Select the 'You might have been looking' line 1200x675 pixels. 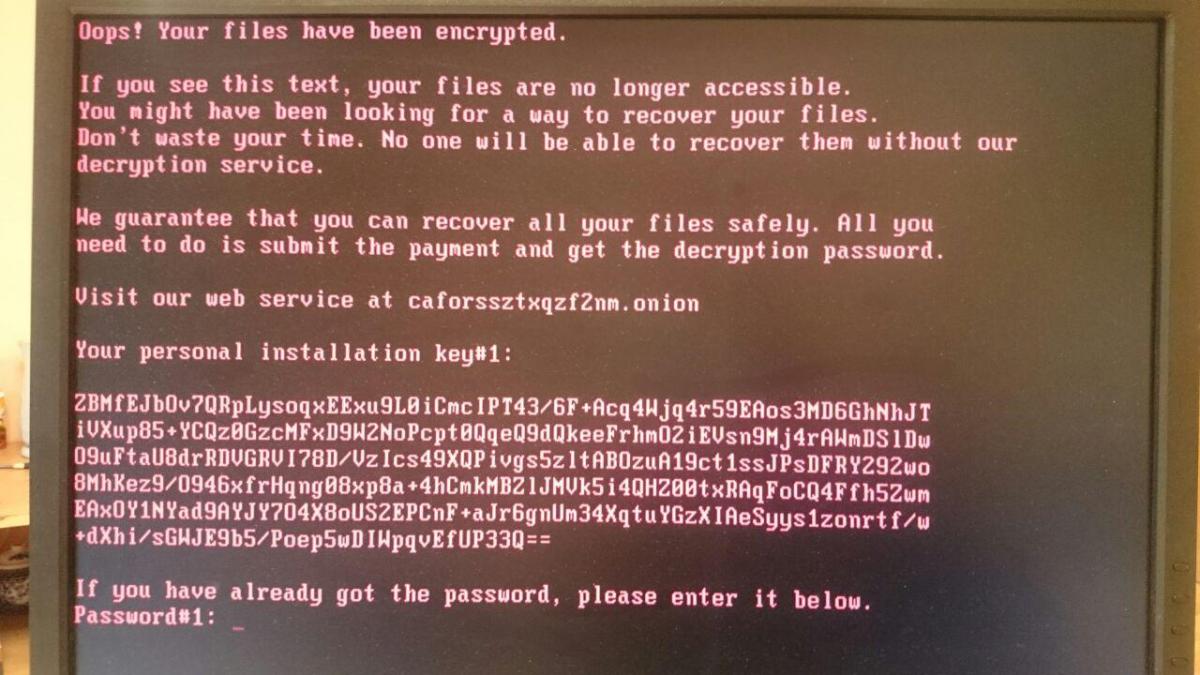(478, 114)
